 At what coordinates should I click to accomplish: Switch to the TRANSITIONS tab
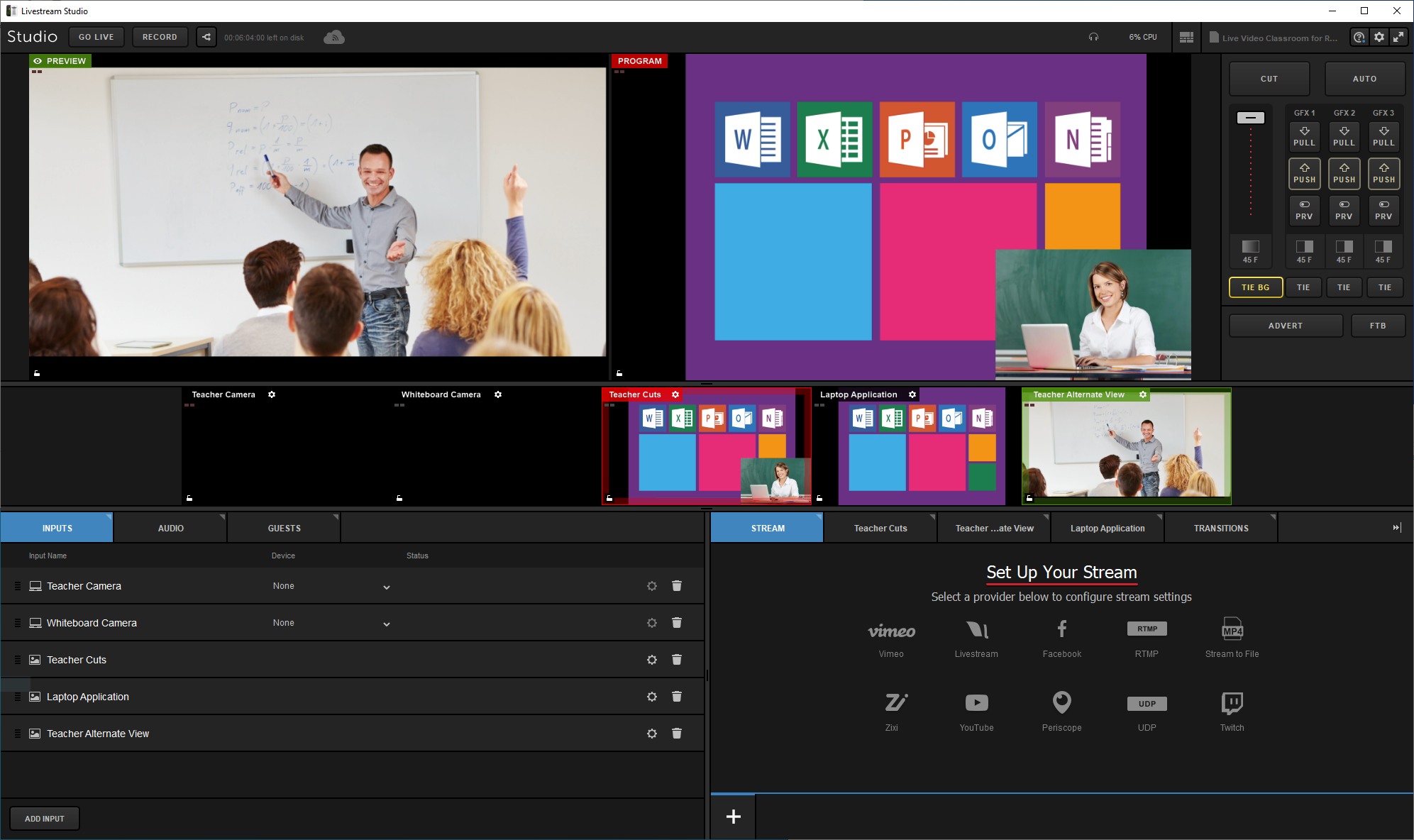pyautogui.click(x=1220, y=527)
